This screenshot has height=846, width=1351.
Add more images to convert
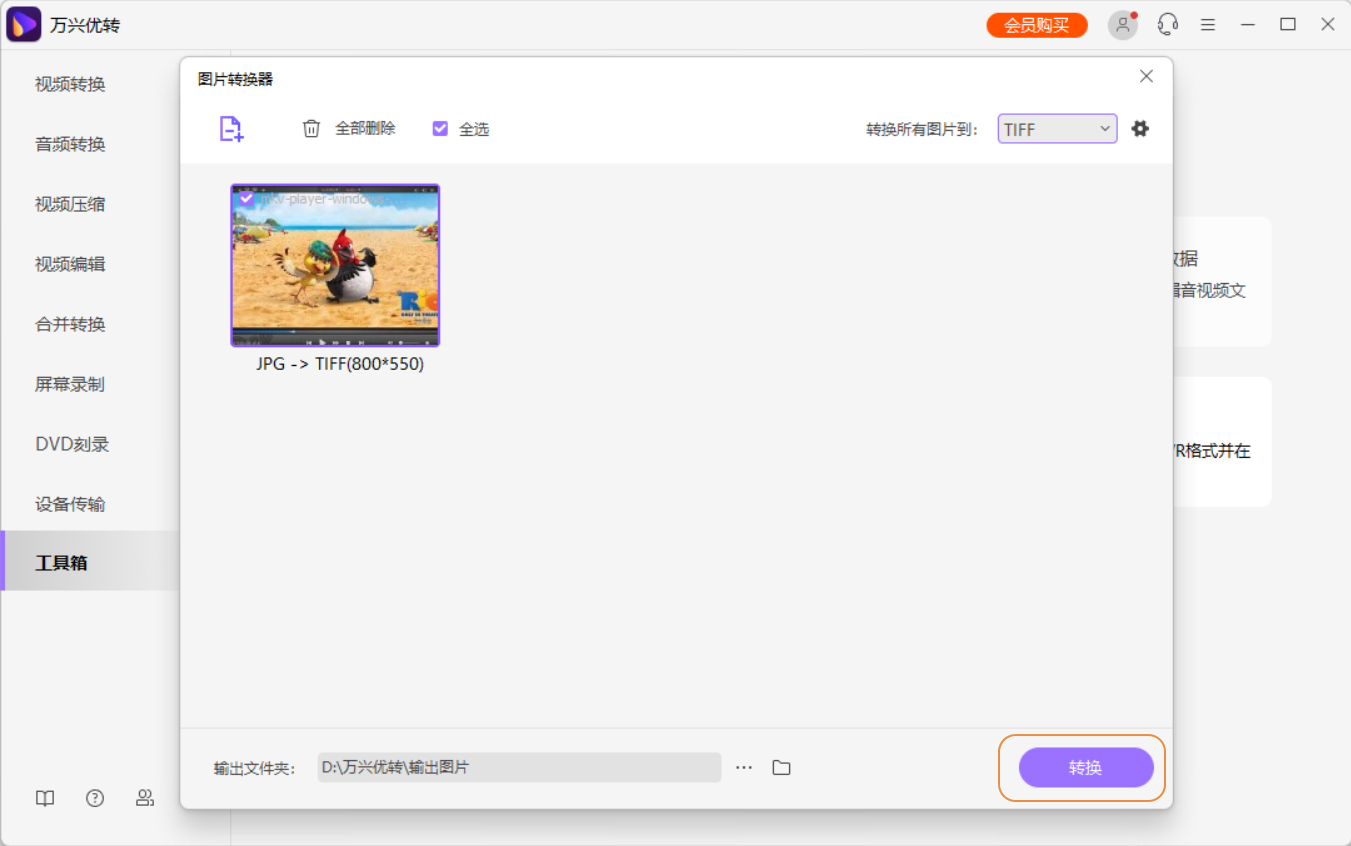click(231, 129)
